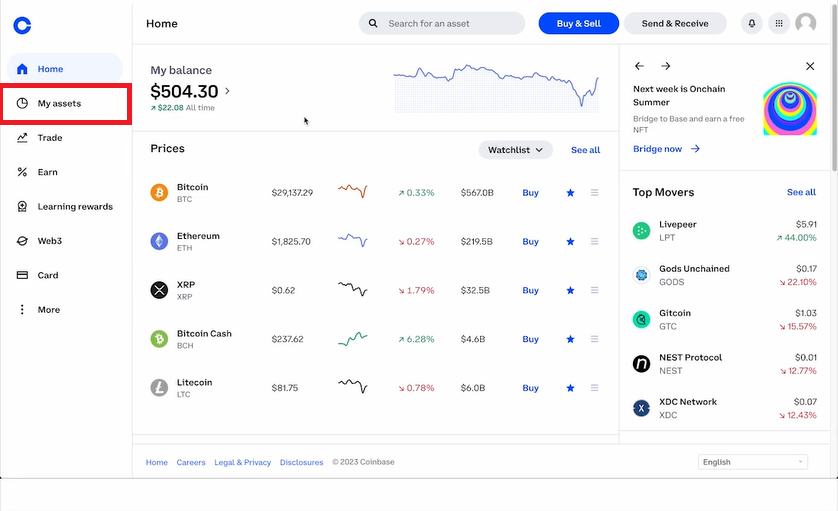Viewport: 838px width, 511px height.
Task: Unstar XRP from the watchlist
Action: 570,290
